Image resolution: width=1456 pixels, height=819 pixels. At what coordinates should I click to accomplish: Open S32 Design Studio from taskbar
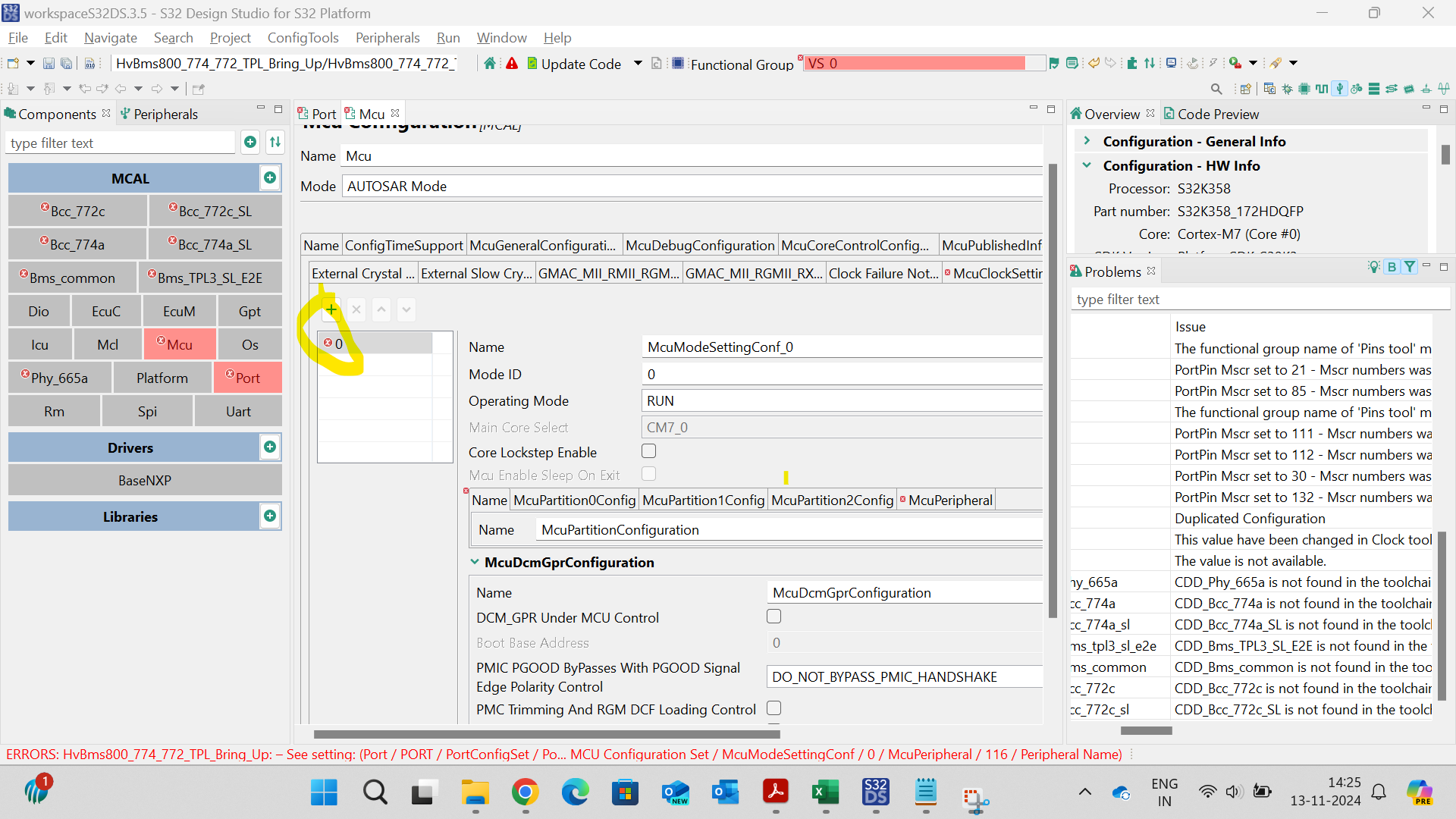coord(875,792)
